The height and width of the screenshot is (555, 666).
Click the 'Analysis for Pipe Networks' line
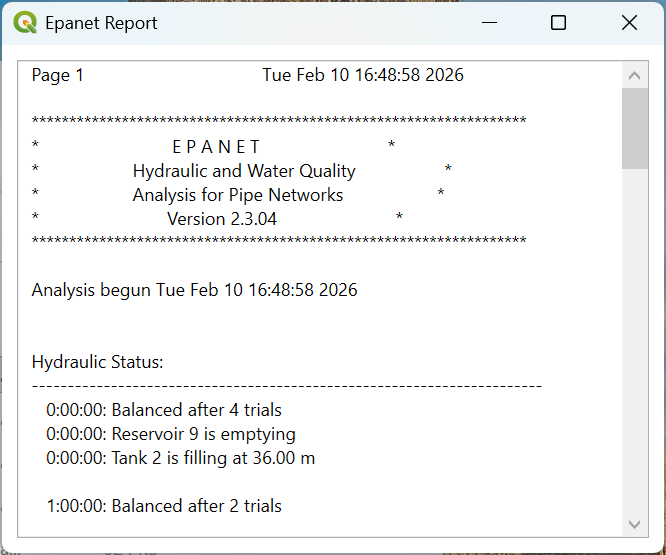238,195
